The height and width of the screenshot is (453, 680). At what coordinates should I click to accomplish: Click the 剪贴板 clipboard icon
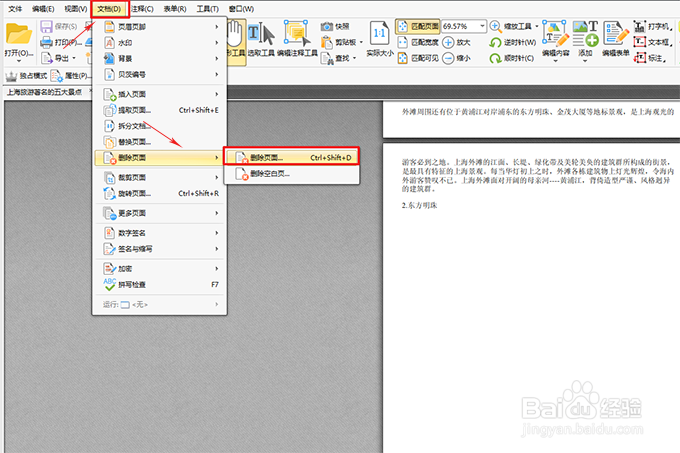click(327, 42)
